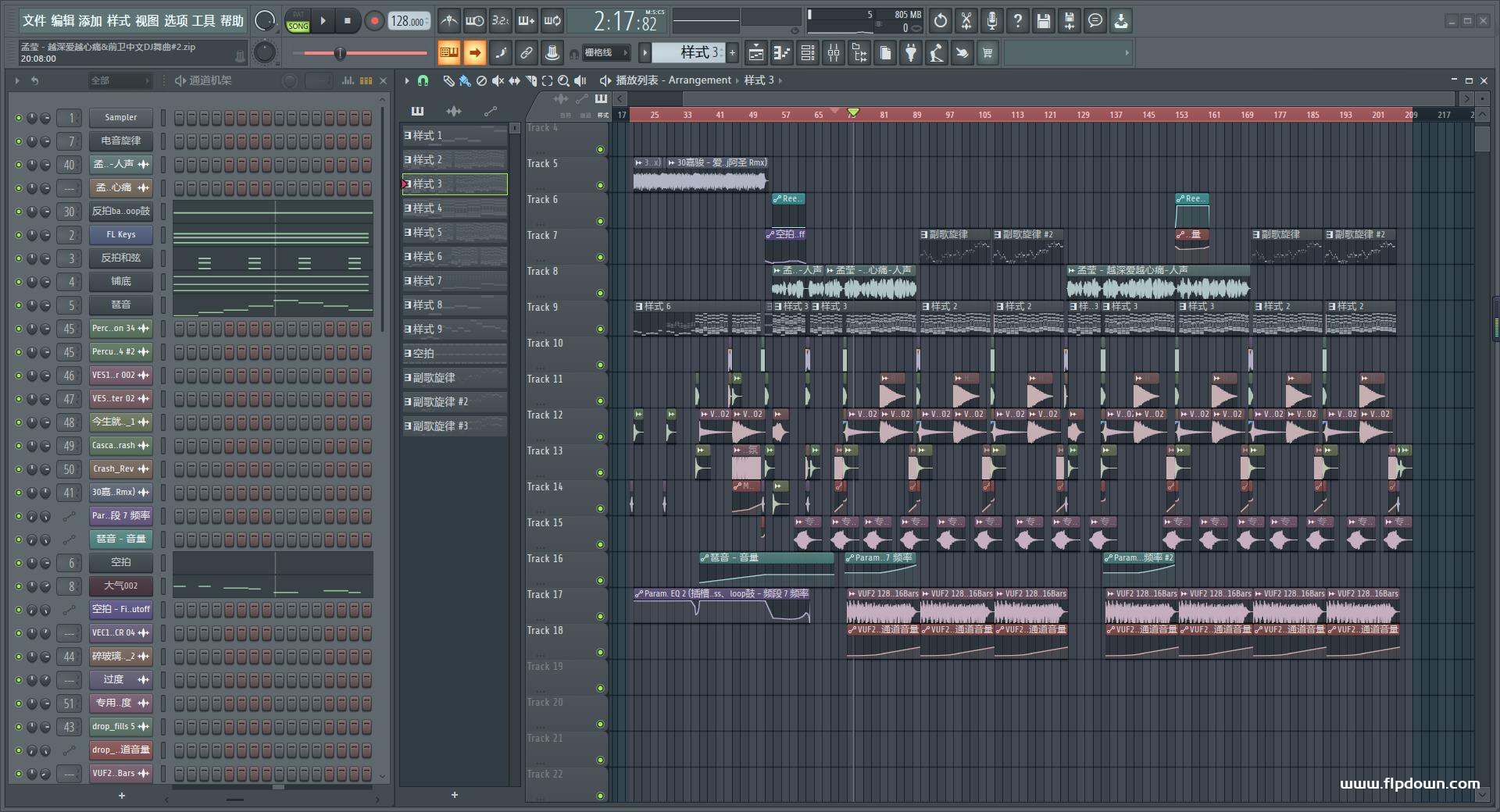Toggle typing keyboard to piano
Image resolution: width=1500 pixels, height=812 pixels.
click(448, 53)
